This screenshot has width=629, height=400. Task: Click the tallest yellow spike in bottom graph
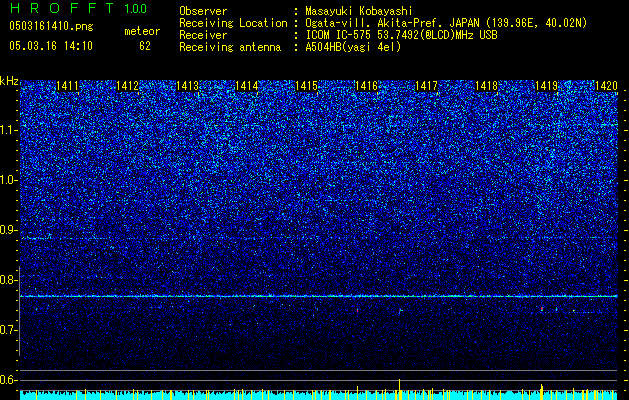[x=400, y=389]
